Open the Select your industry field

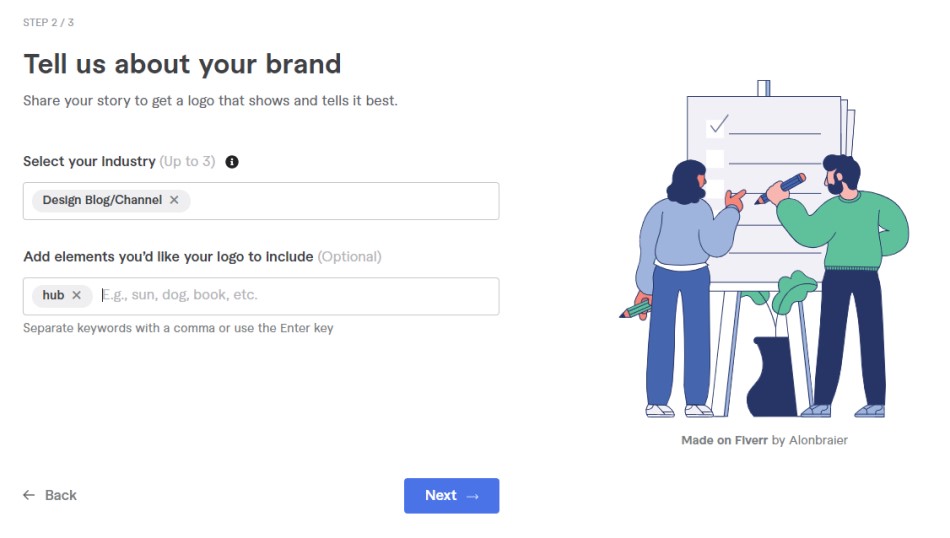coord(261,201)
